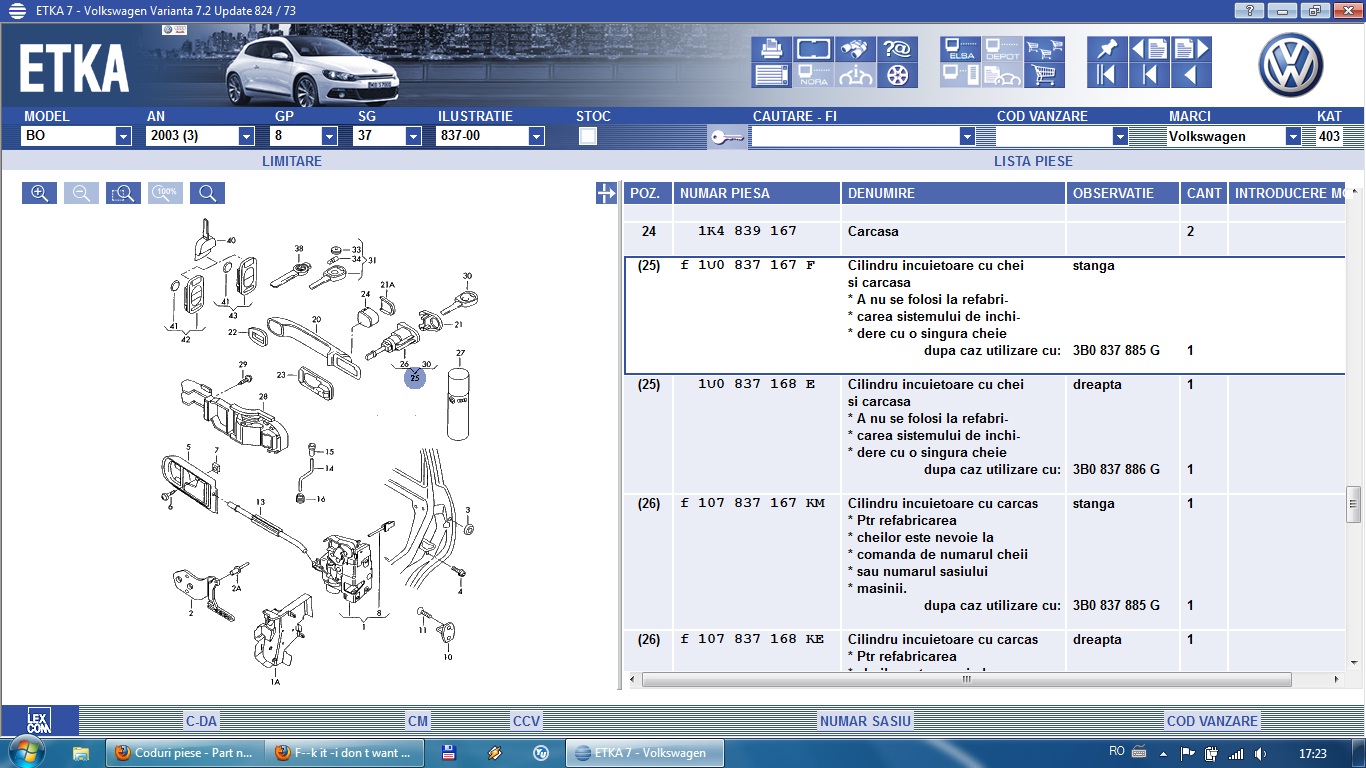Click the COD VANZARE bottom bar button

(x=1211, y=721)
